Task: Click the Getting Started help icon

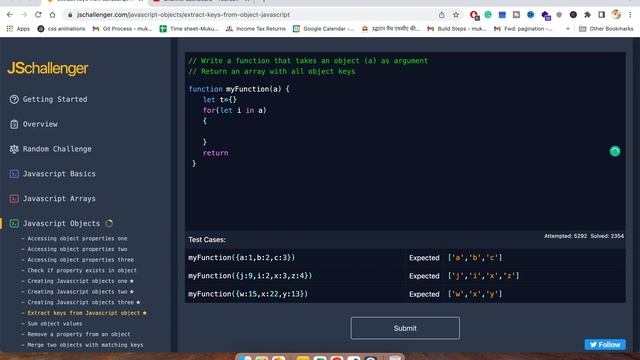Action: coord(14,99)
